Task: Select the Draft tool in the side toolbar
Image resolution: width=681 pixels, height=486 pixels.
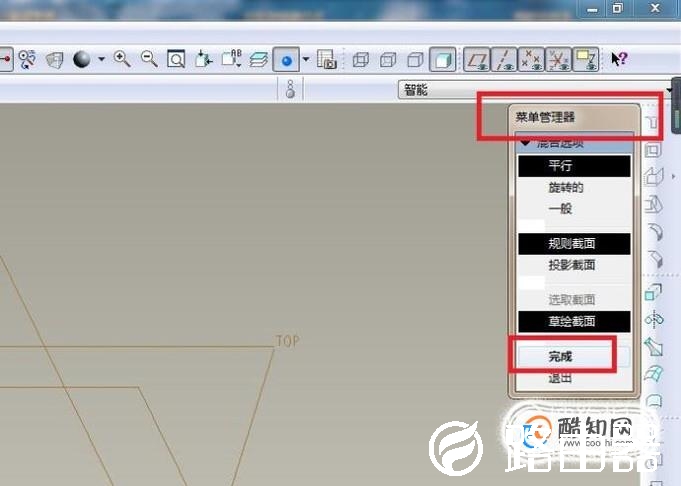Action: (x=654, y=205)
